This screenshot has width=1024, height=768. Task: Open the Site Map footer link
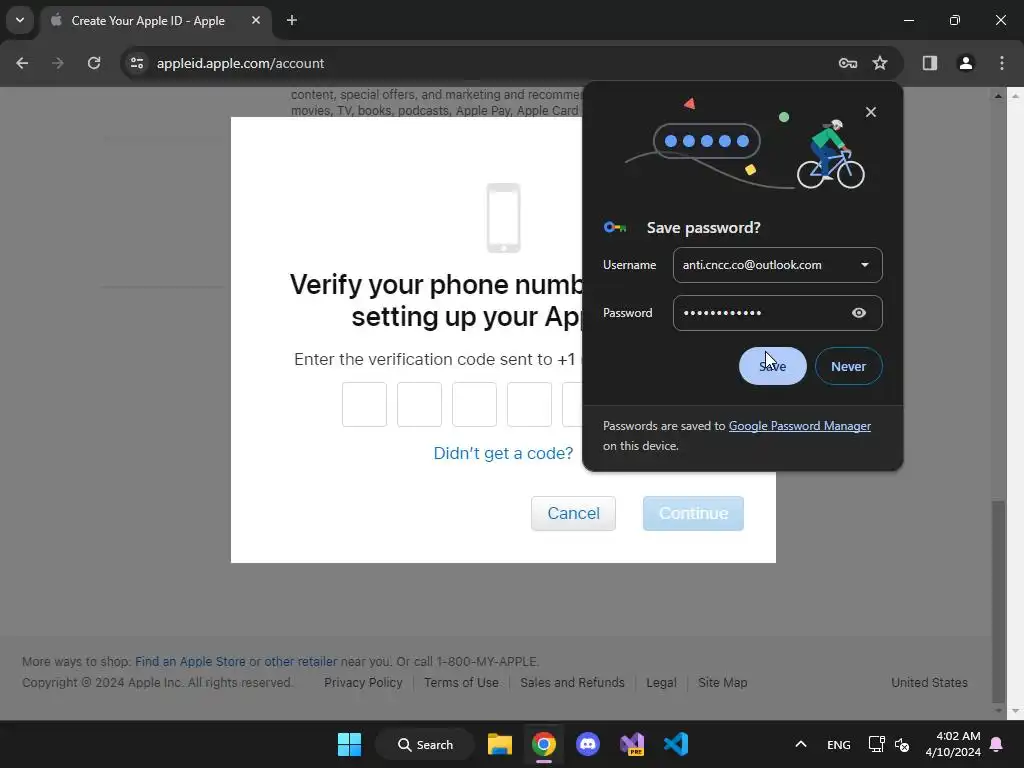tap(722, 682)
